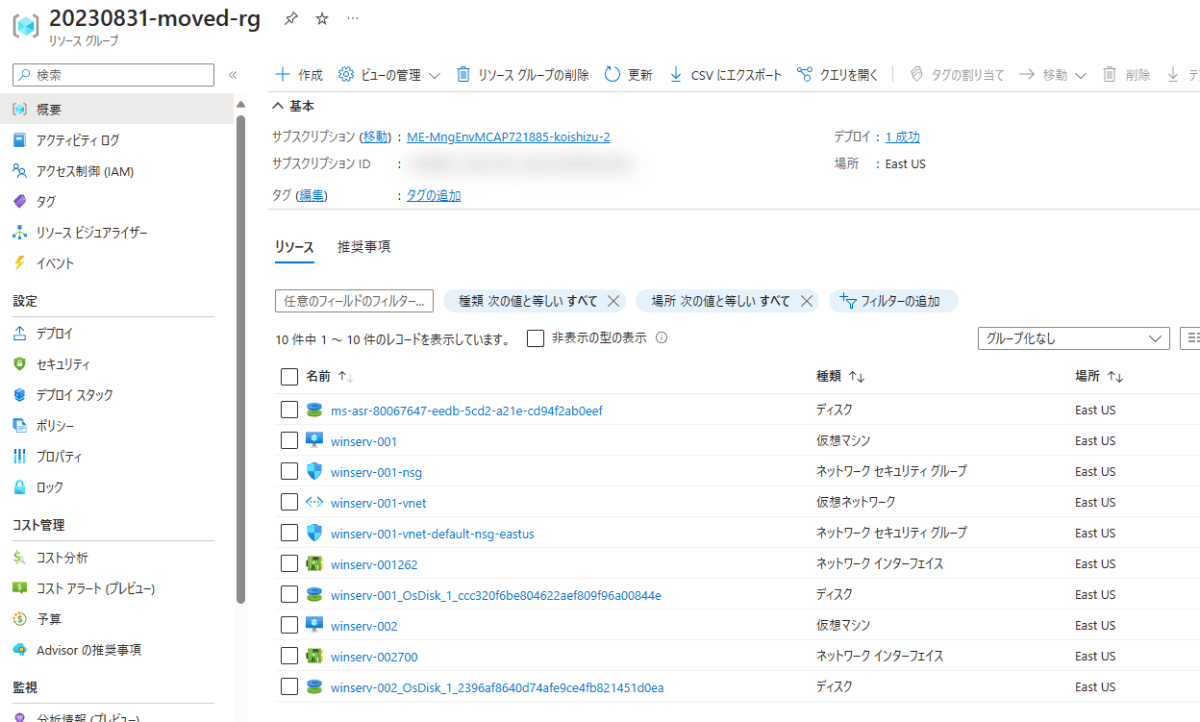Viewport: 1200px width, 722px height.
Task: Remove the 場所 filter pill
Action: point(806,301)
